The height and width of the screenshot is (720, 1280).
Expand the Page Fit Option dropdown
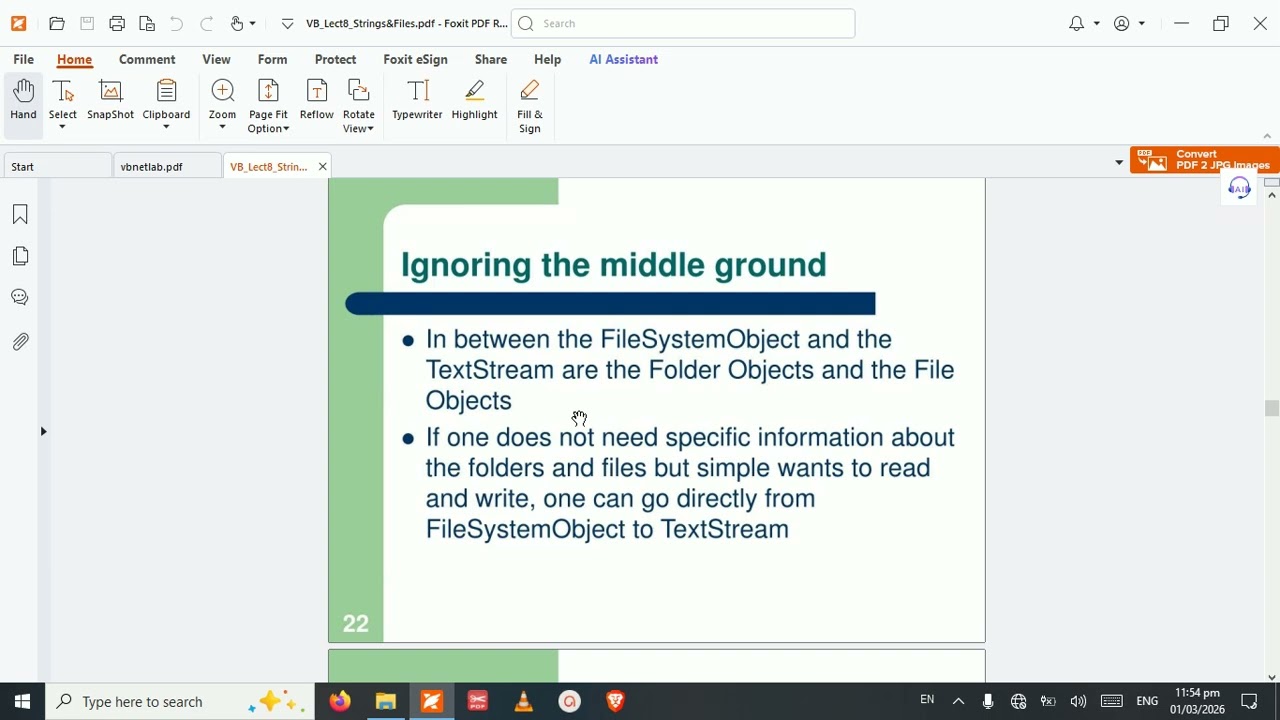click(x=286, y=129)
